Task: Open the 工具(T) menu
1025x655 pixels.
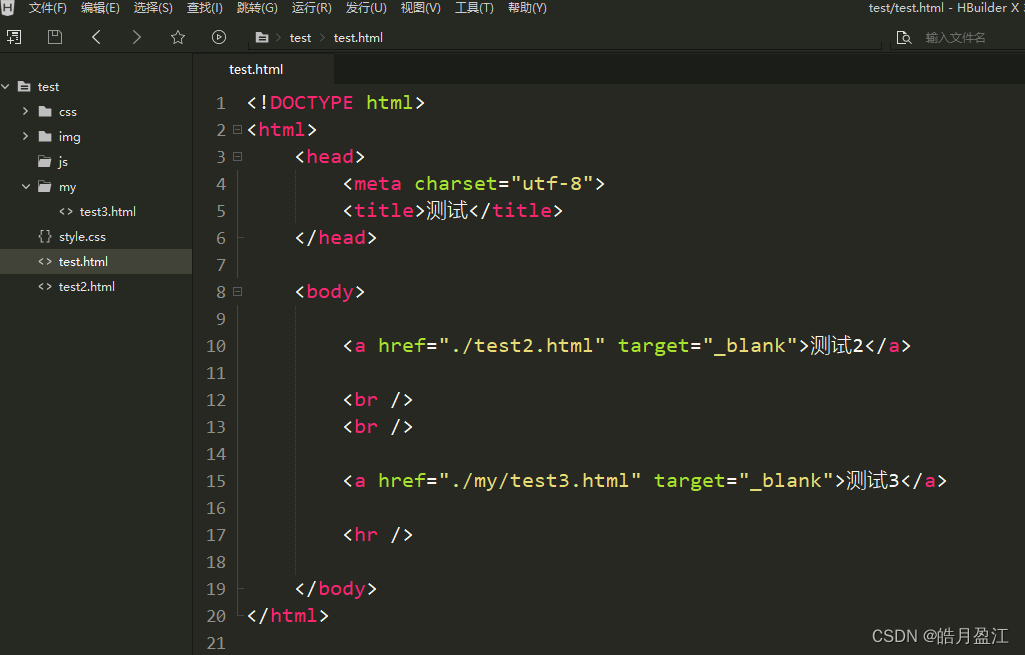Action: click(474, 8)
